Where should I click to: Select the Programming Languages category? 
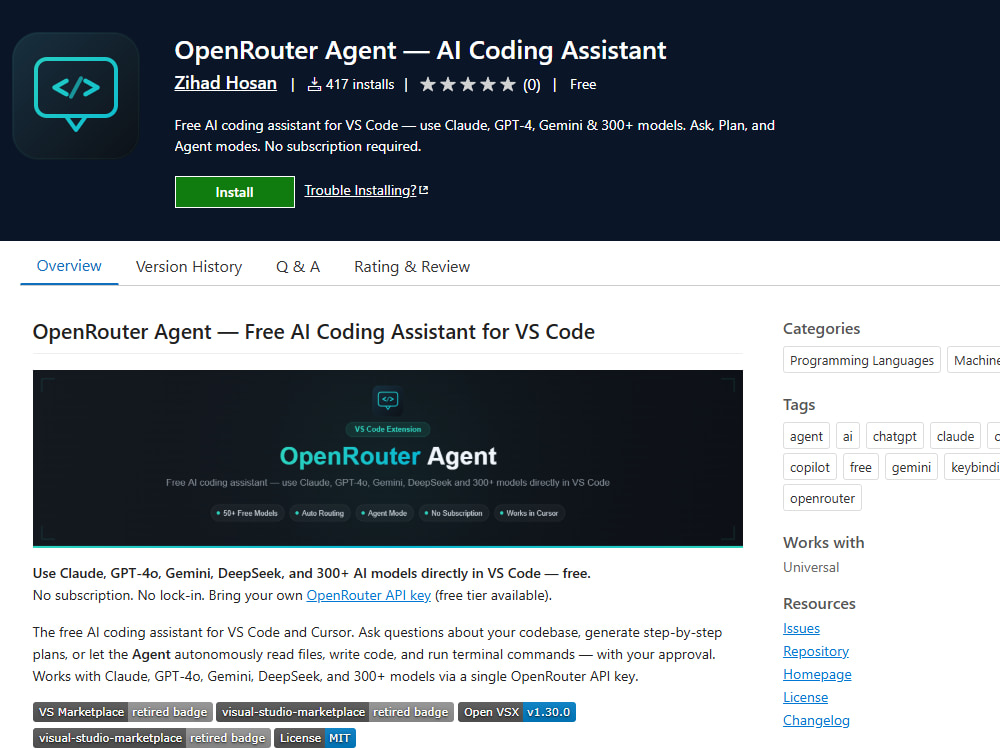coord(862,360)
